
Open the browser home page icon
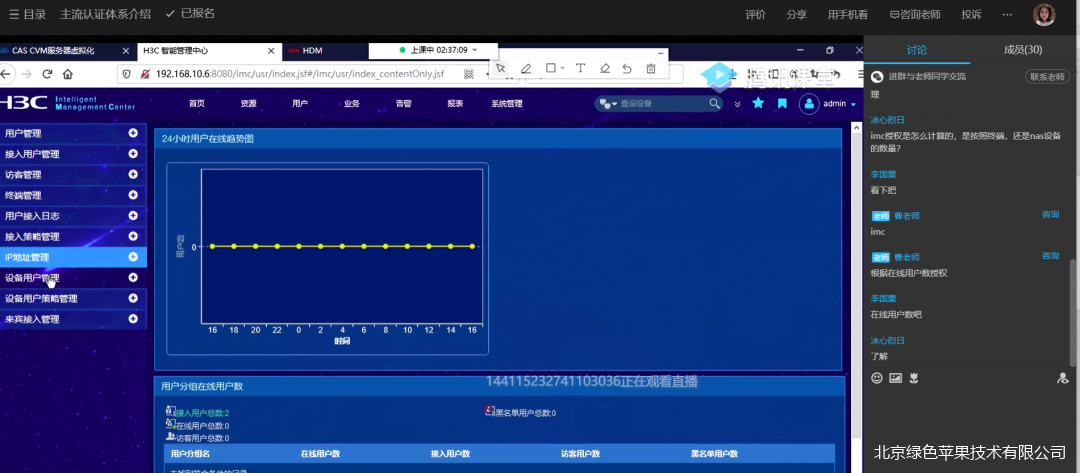[x=68, y=74]
